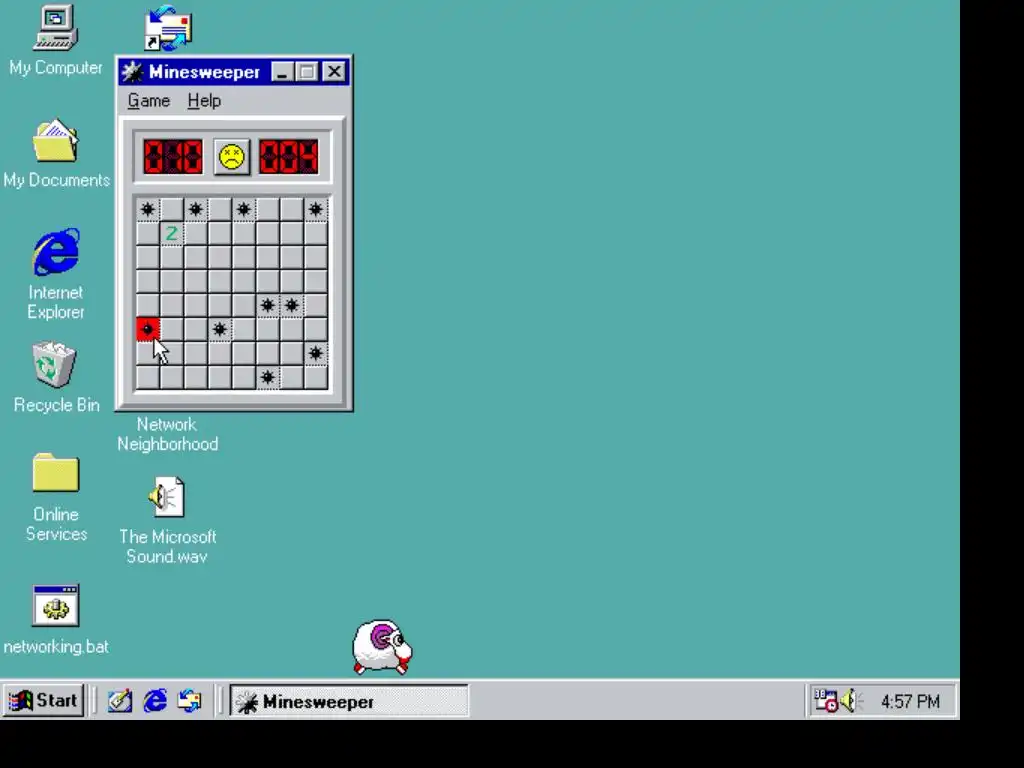This screenshot has height=768, width=1024.
Task: Click the mine in the top-right corner cell
Action: (x=316, y=209)
